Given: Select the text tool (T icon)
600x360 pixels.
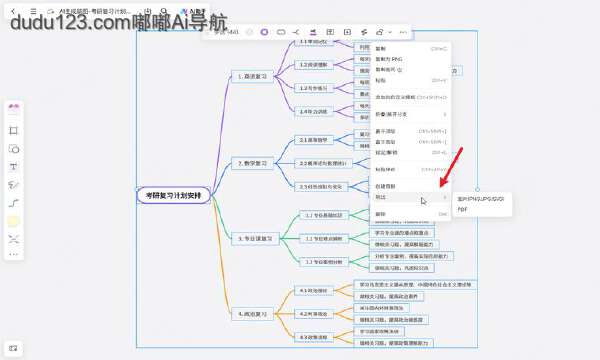Looking at the screenshot, I should 13,167.
